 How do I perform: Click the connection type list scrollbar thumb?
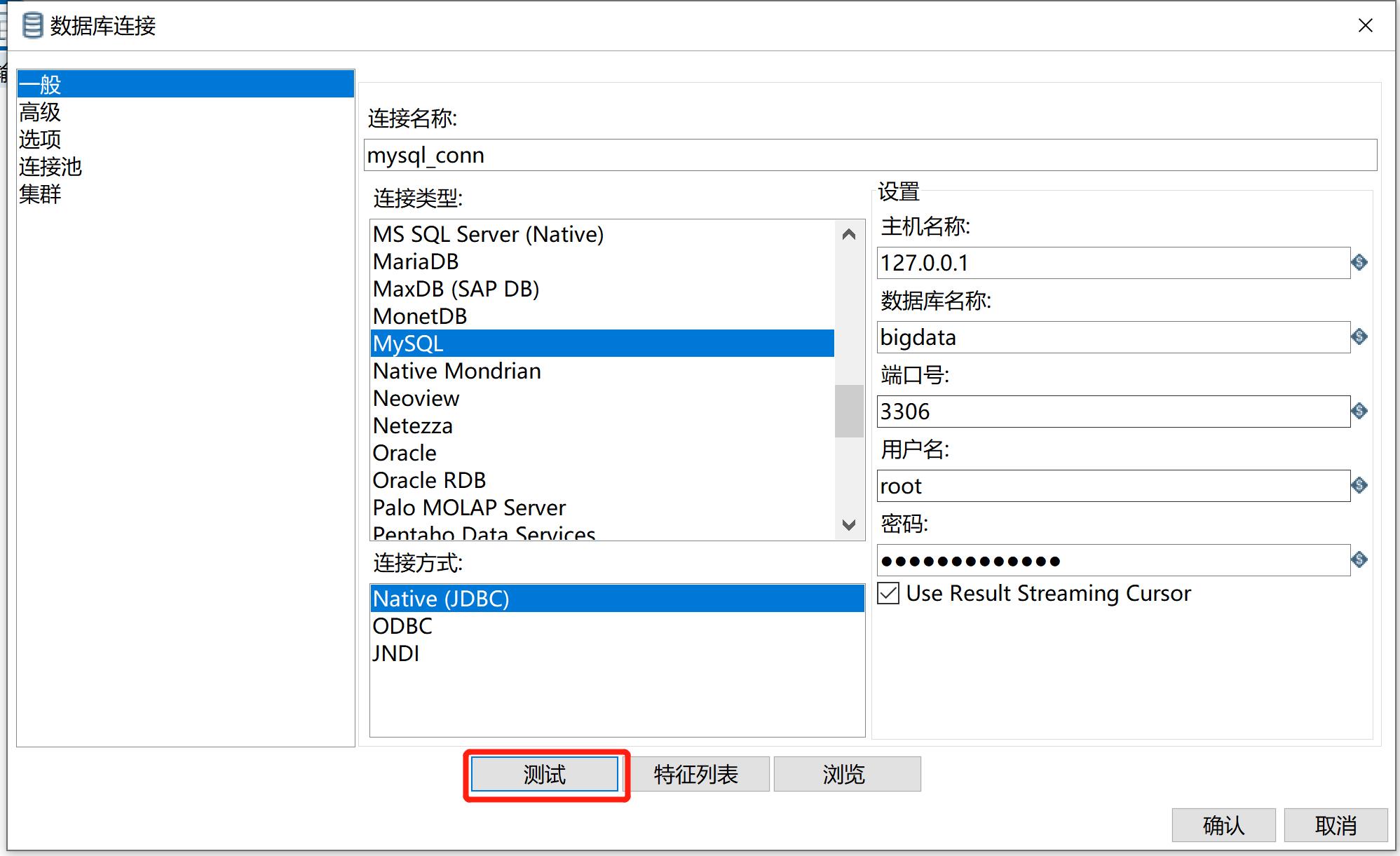(849, 411)
